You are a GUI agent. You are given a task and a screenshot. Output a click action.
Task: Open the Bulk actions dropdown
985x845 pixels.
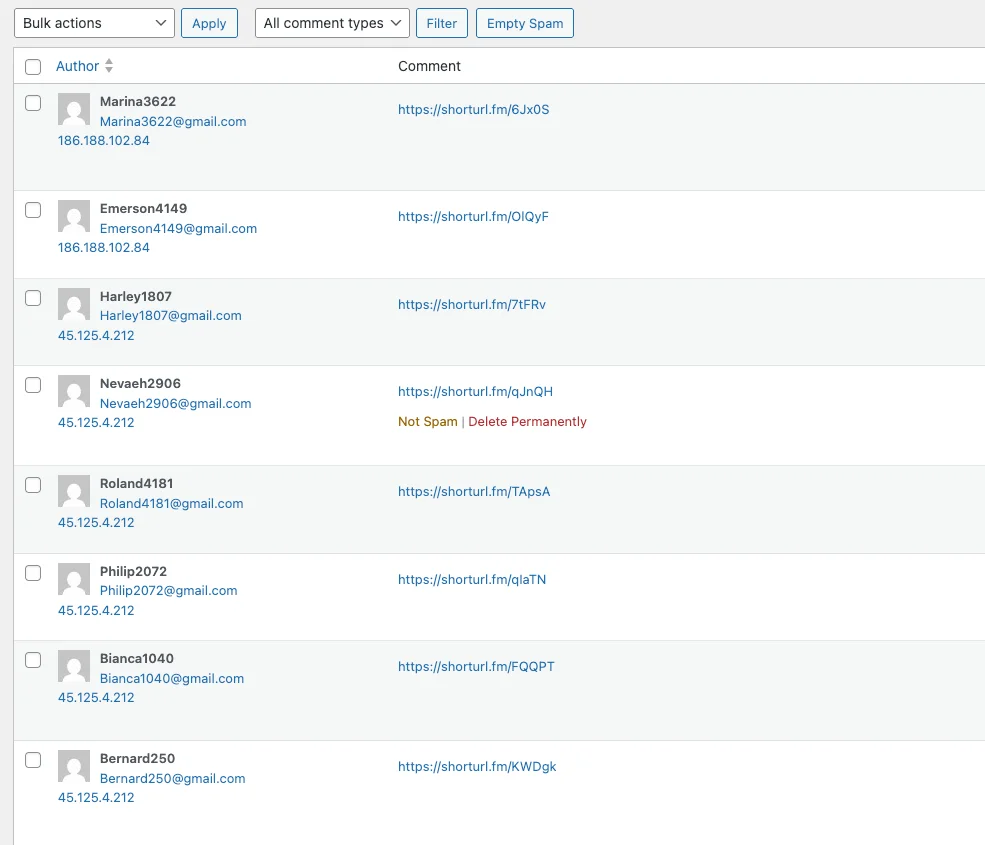(94, 23)
